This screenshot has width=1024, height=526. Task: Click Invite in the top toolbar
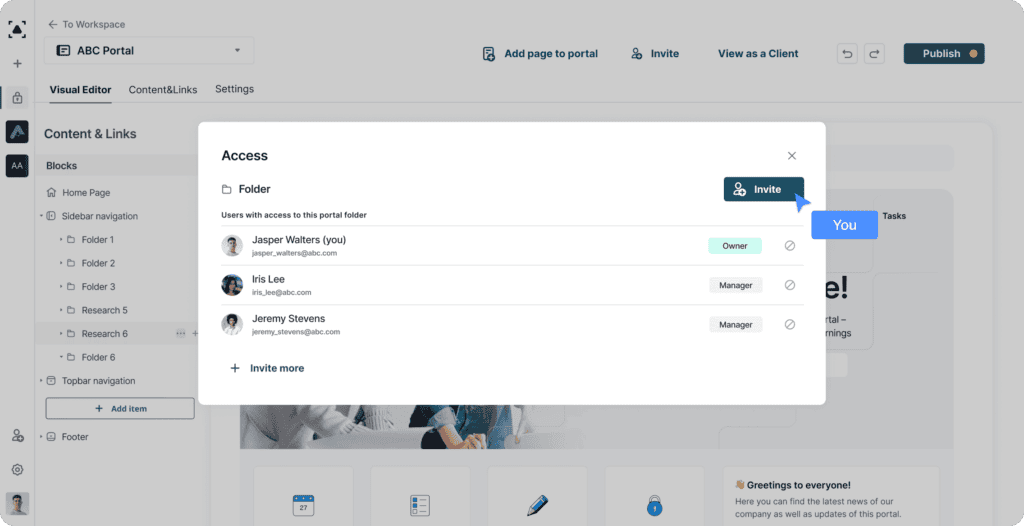click(x=655, y=54)
